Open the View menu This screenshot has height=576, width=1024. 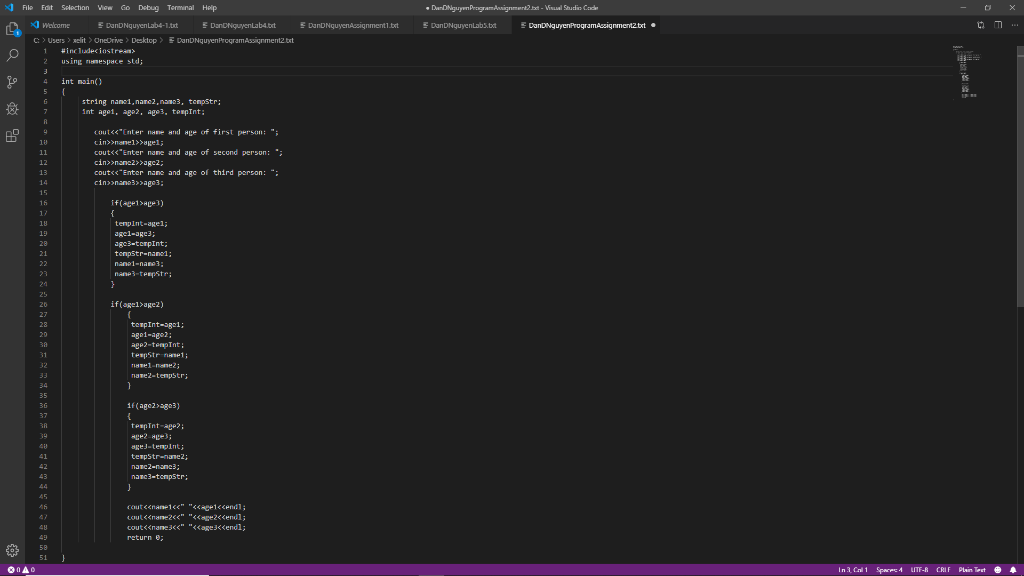(x=105, y=8)
